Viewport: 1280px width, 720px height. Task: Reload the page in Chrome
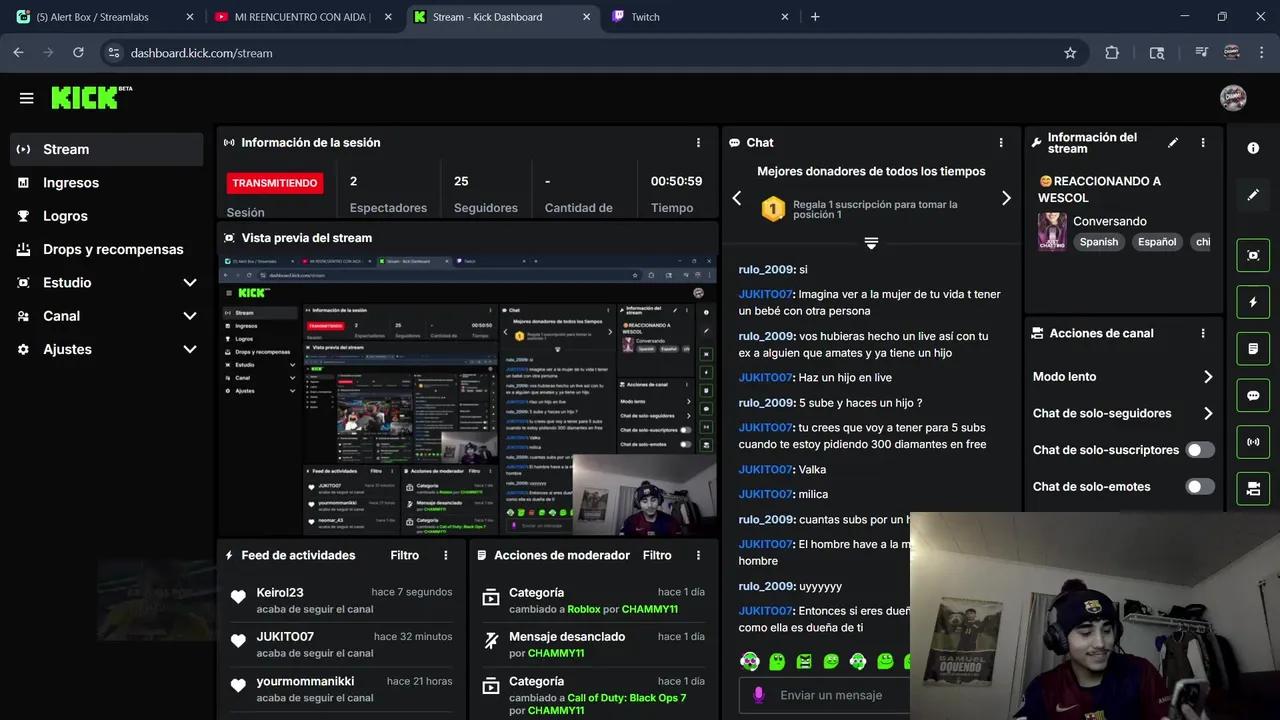78,53
